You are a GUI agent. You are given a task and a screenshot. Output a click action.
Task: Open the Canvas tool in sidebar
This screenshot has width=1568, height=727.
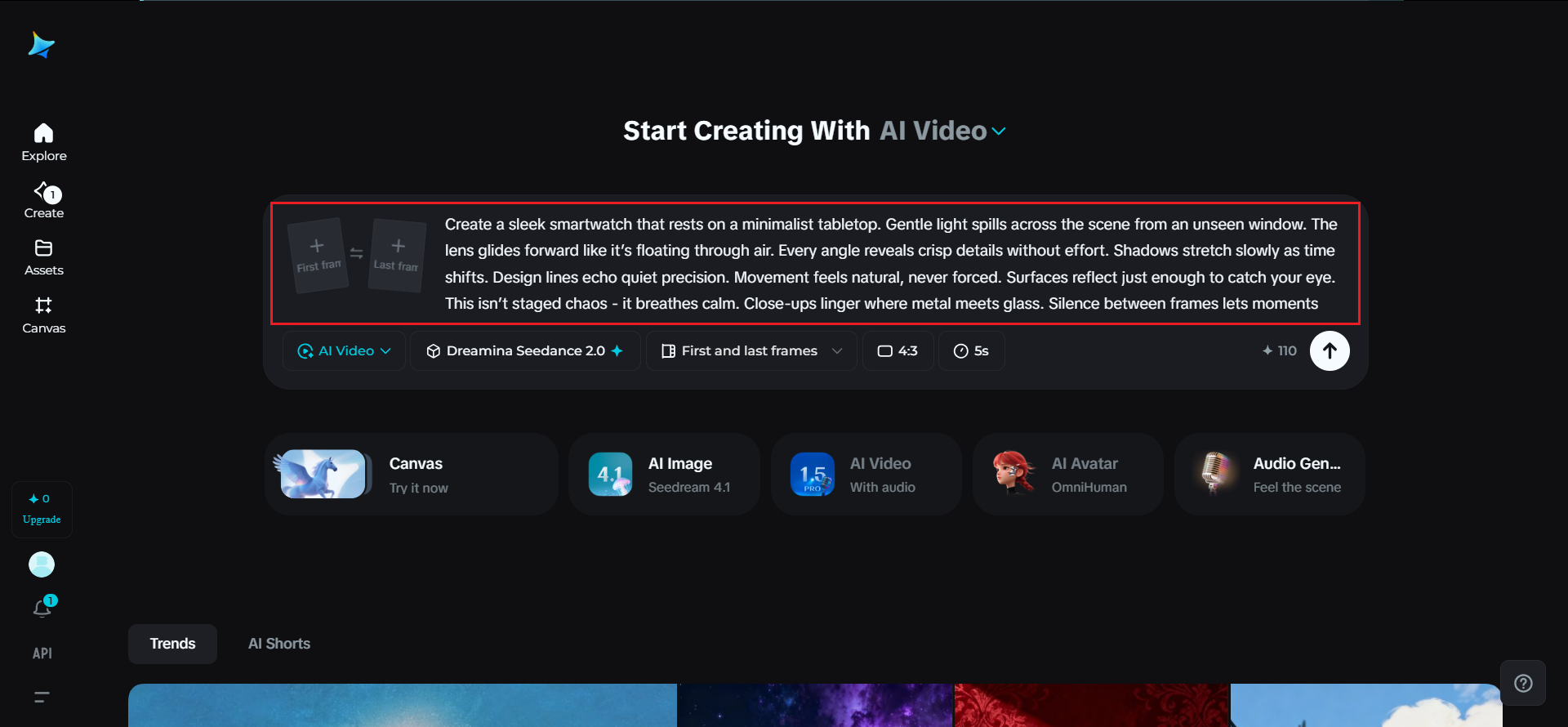click(44, 315)
